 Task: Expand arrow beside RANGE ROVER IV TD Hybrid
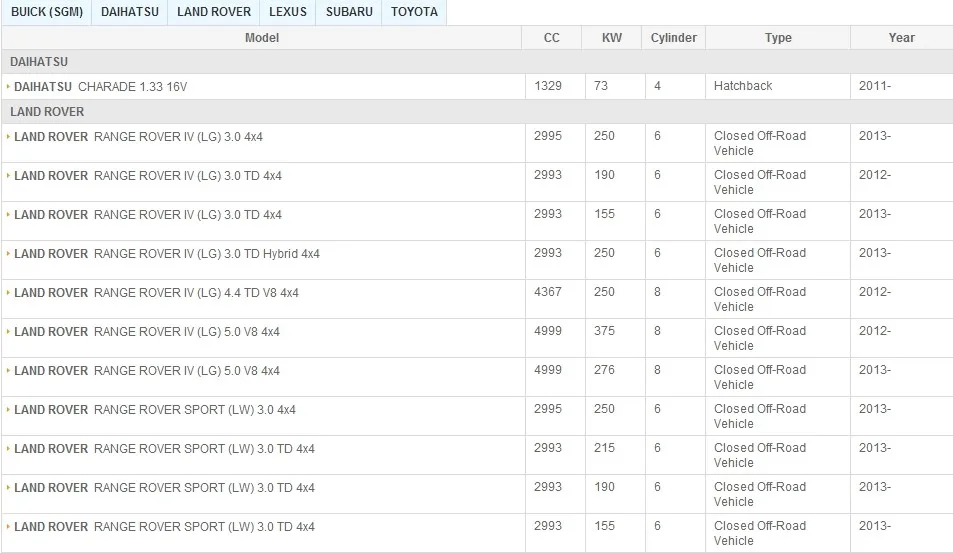[x=8, y=253]
